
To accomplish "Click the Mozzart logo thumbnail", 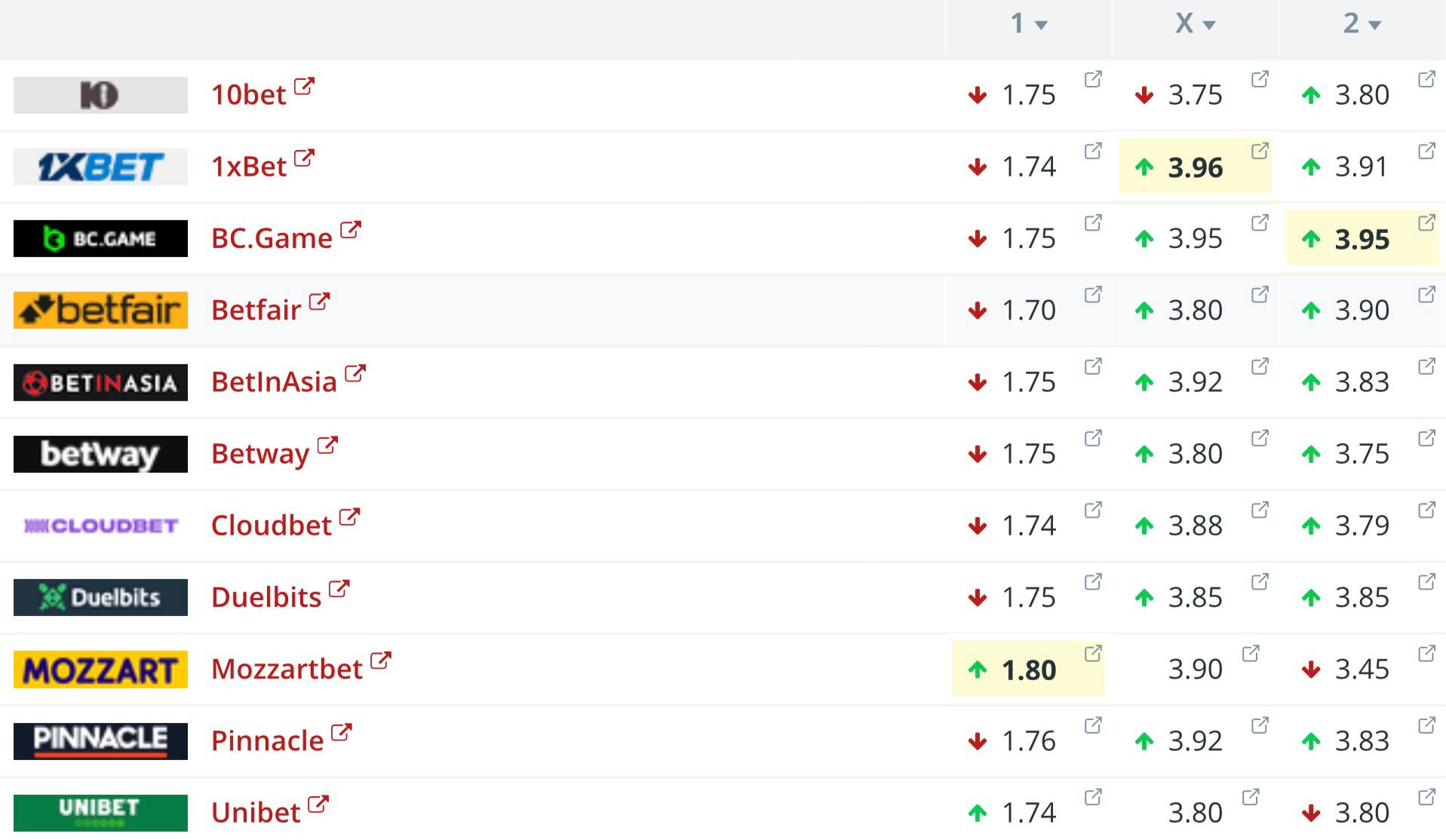I will click(x=100, y=670).
